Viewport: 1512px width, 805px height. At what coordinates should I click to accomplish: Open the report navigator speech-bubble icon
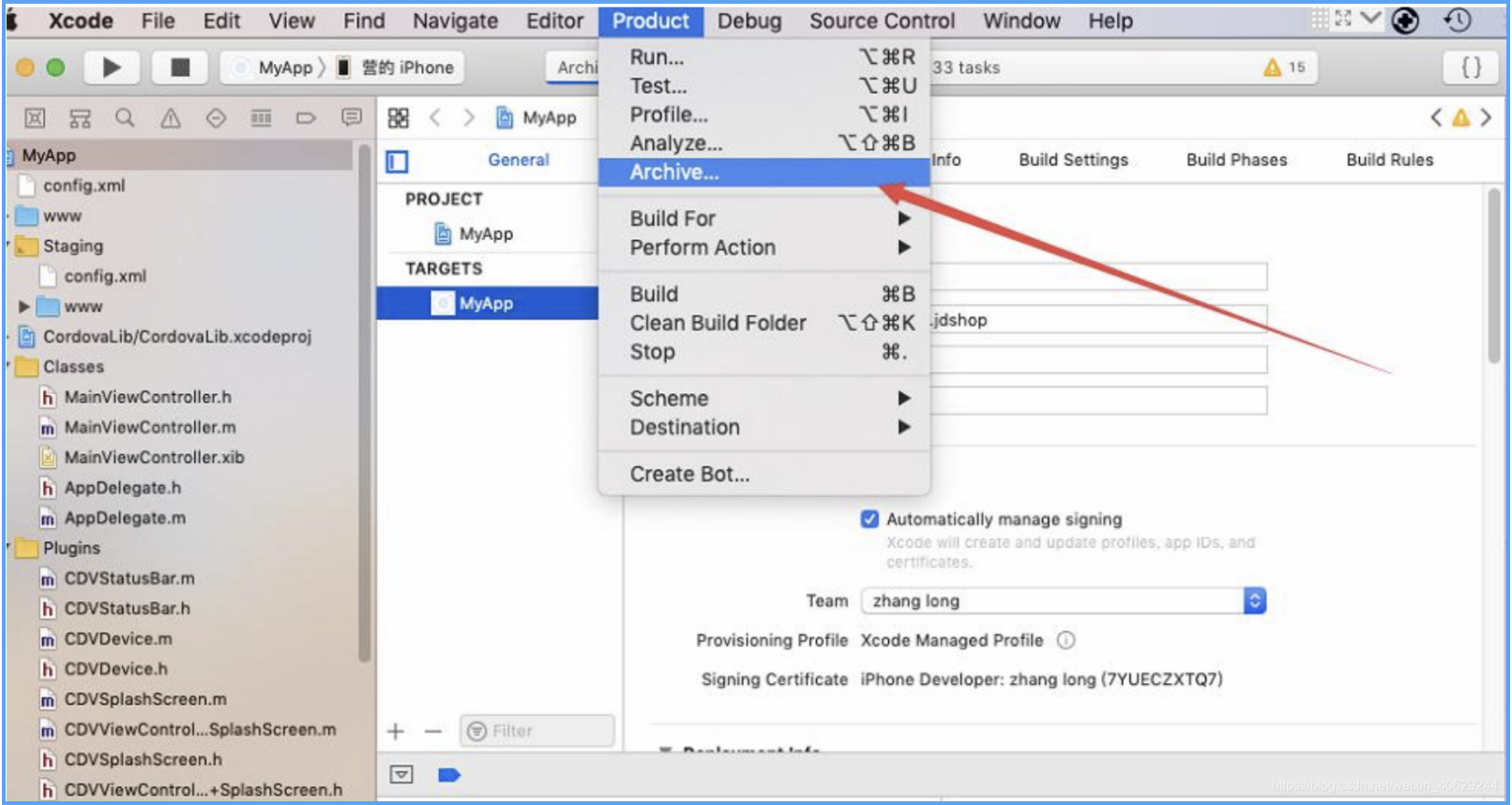pos(352,117)
